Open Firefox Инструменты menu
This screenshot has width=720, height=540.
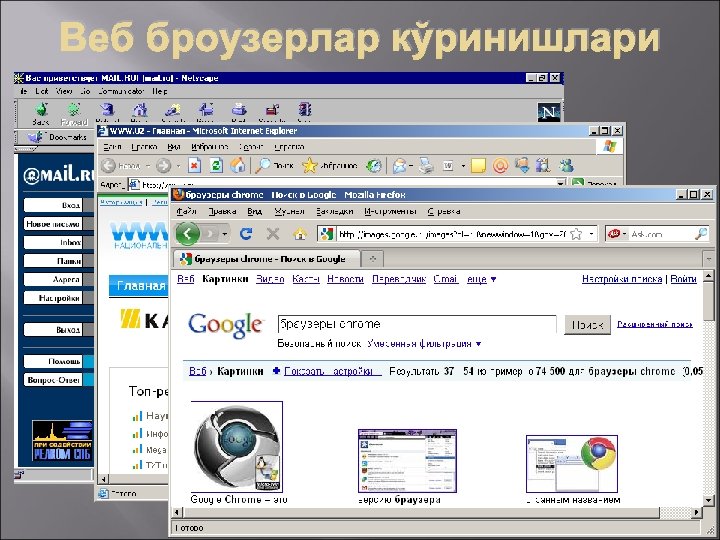390,211
